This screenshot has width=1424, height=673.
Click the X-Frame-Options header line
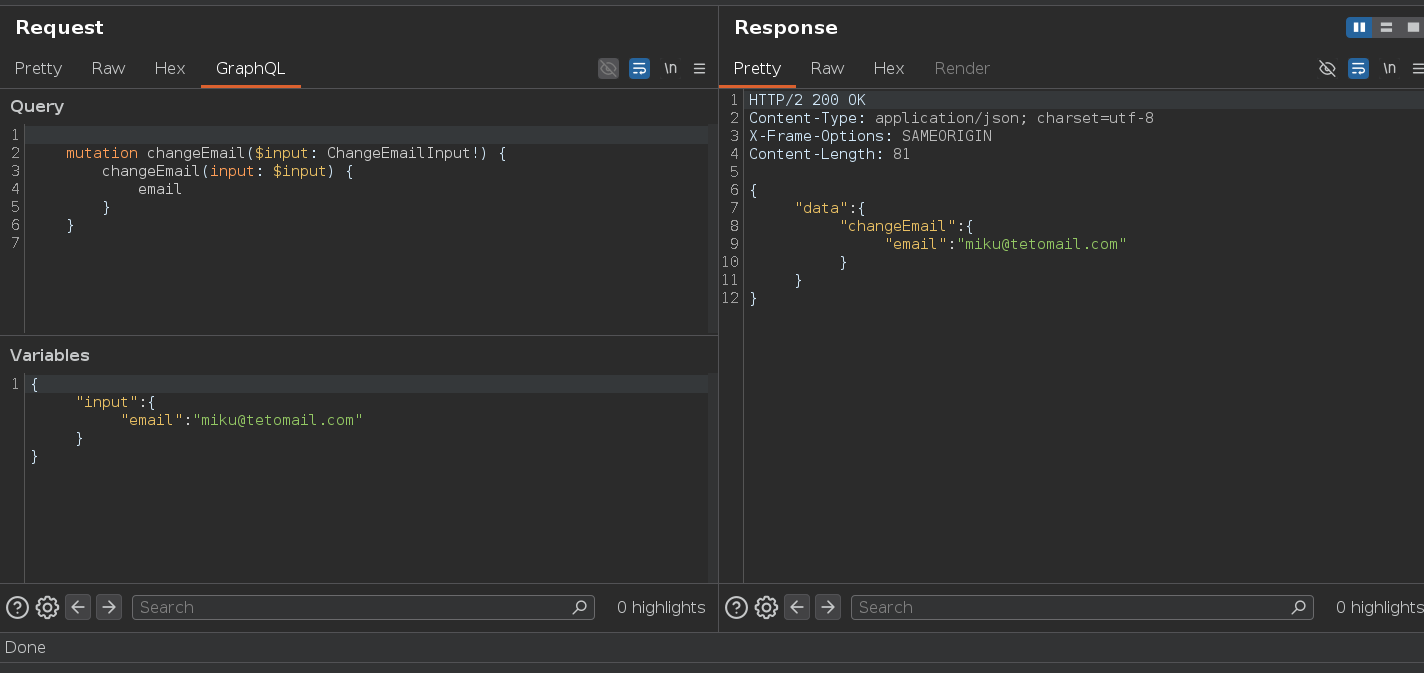[x=870, y=136]
